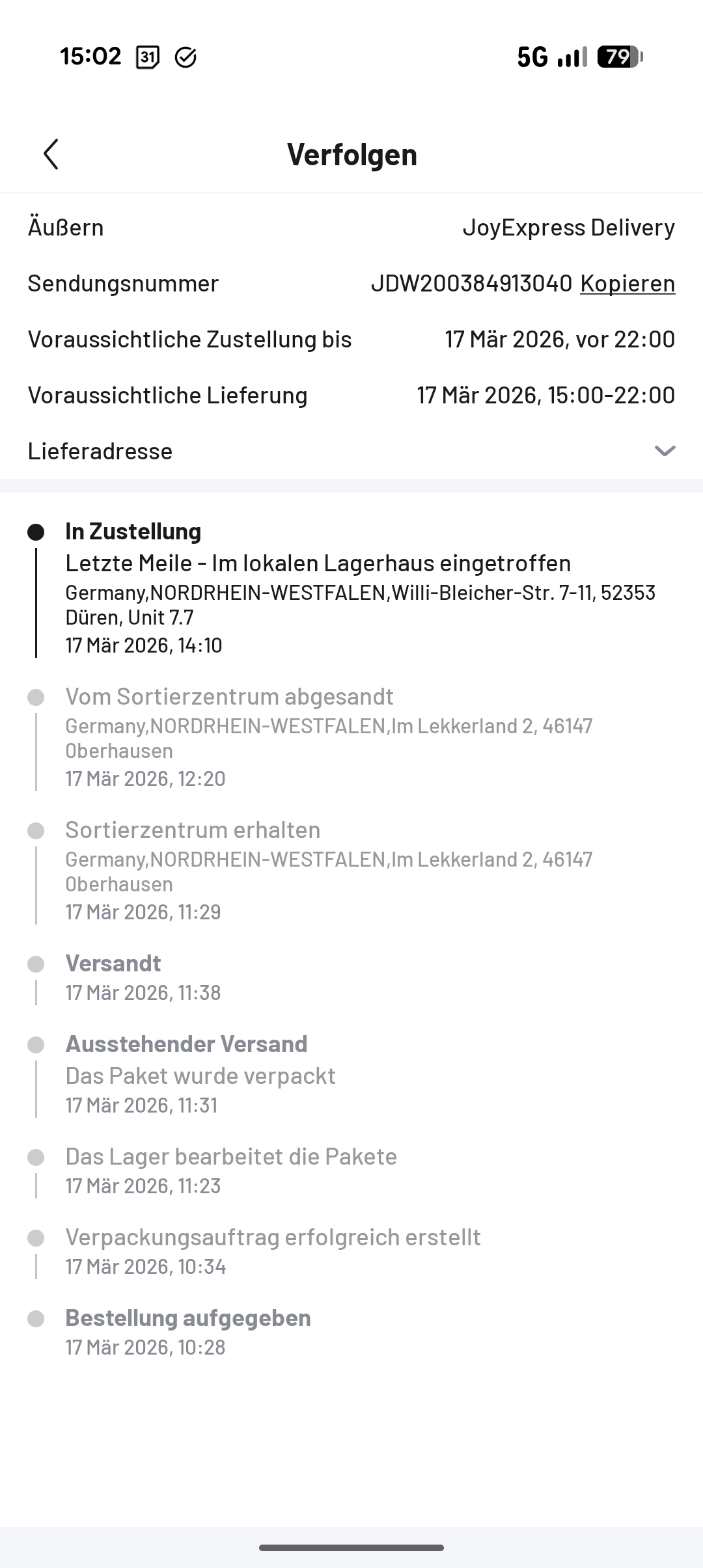Tap Das Lager bearbeitet die Pakete entry

[231, 1157]
